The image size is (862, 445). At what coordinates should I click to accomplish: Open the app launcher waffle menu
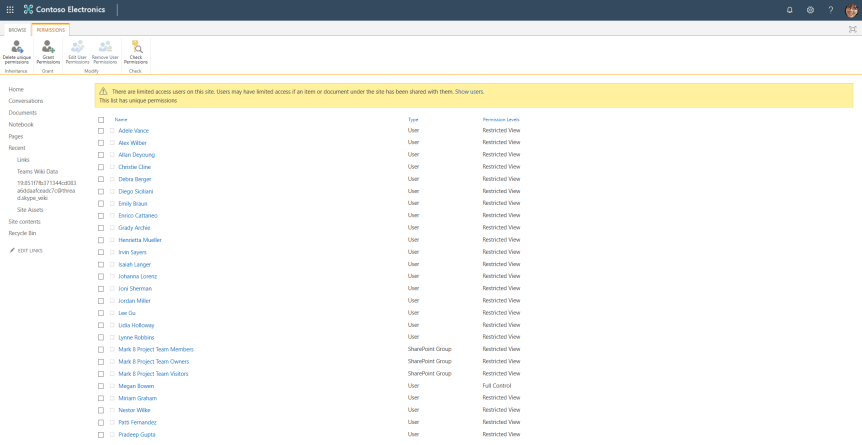(10, 10)
